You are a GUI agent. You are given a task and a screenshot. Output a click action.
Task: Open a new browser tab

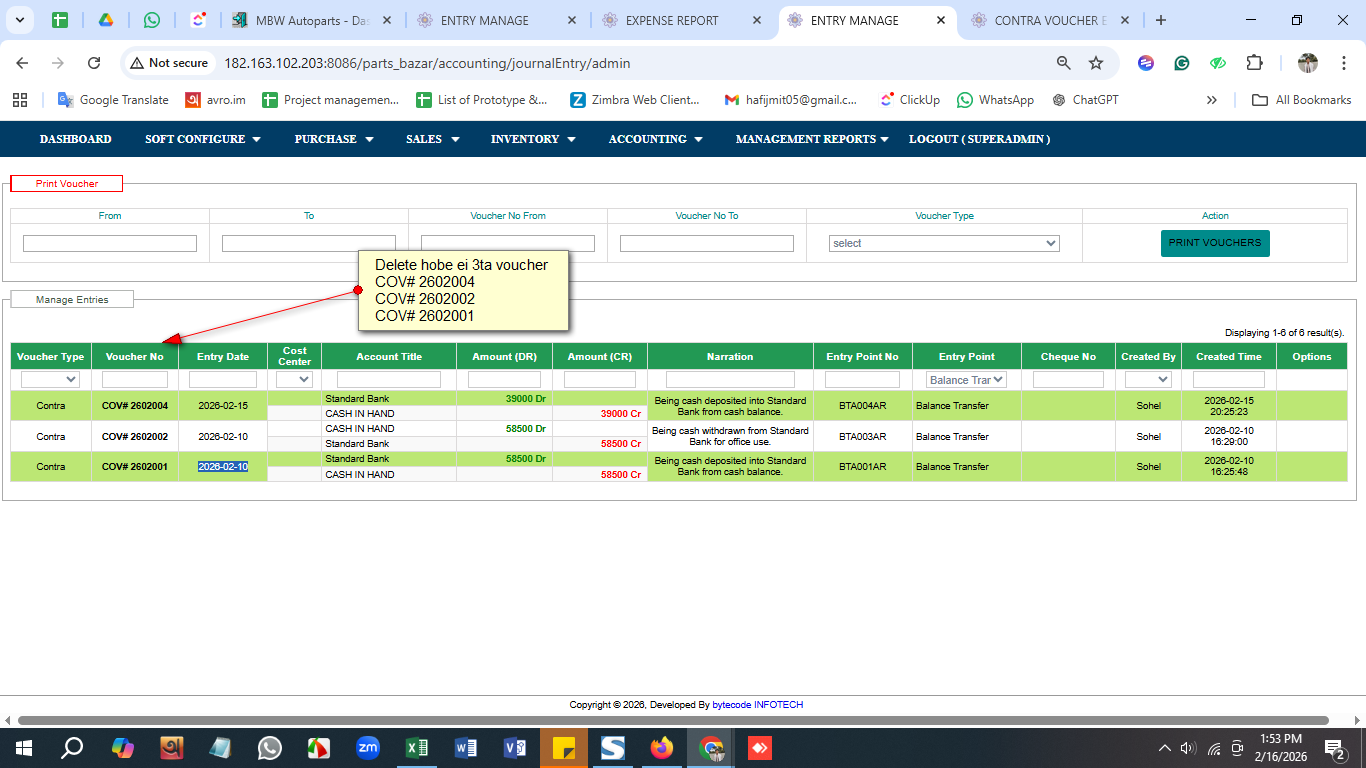(x=1160, y=20)
